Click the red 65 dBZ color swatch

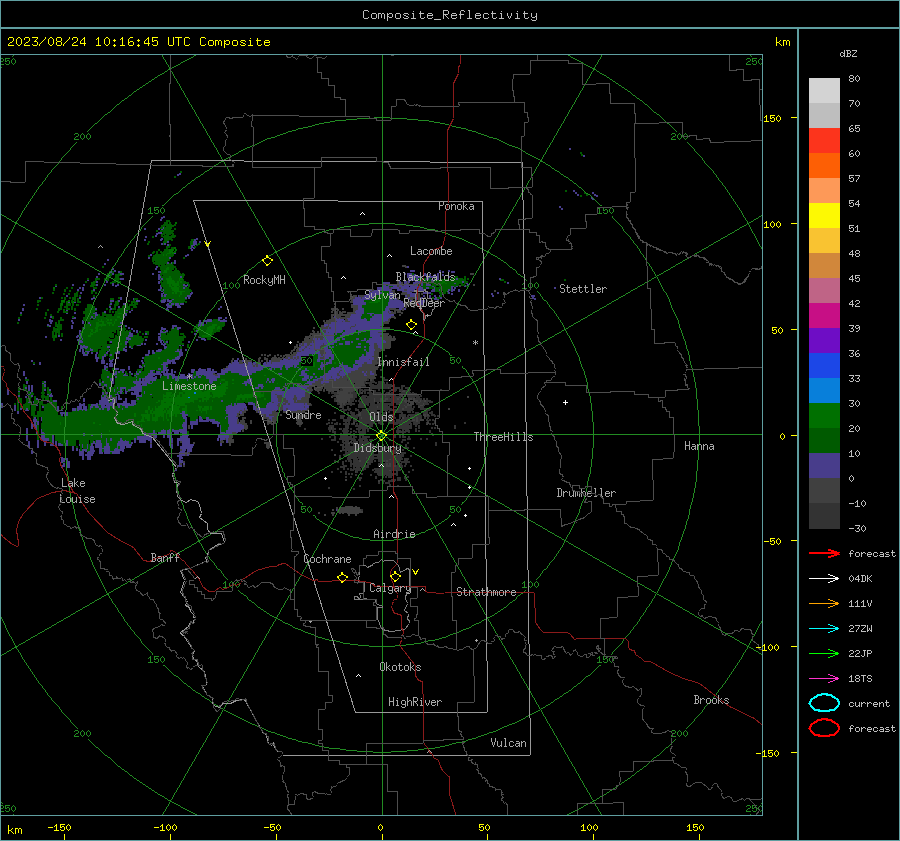[824, 140]
